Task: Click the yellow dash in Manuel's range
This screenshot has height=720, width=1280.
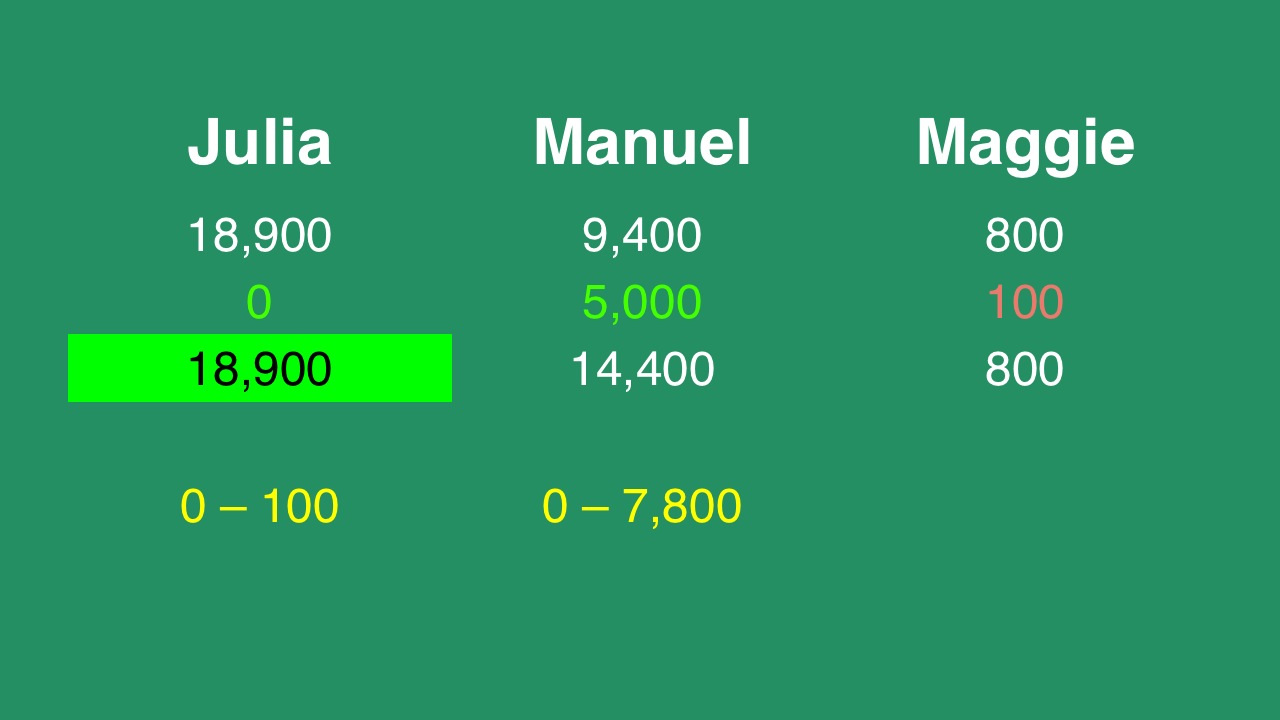Action: [x=595, y=508]
